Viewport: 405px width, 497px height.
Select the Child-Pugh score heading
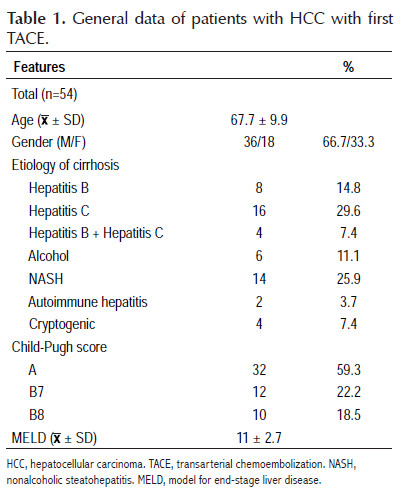pos(59,347)
